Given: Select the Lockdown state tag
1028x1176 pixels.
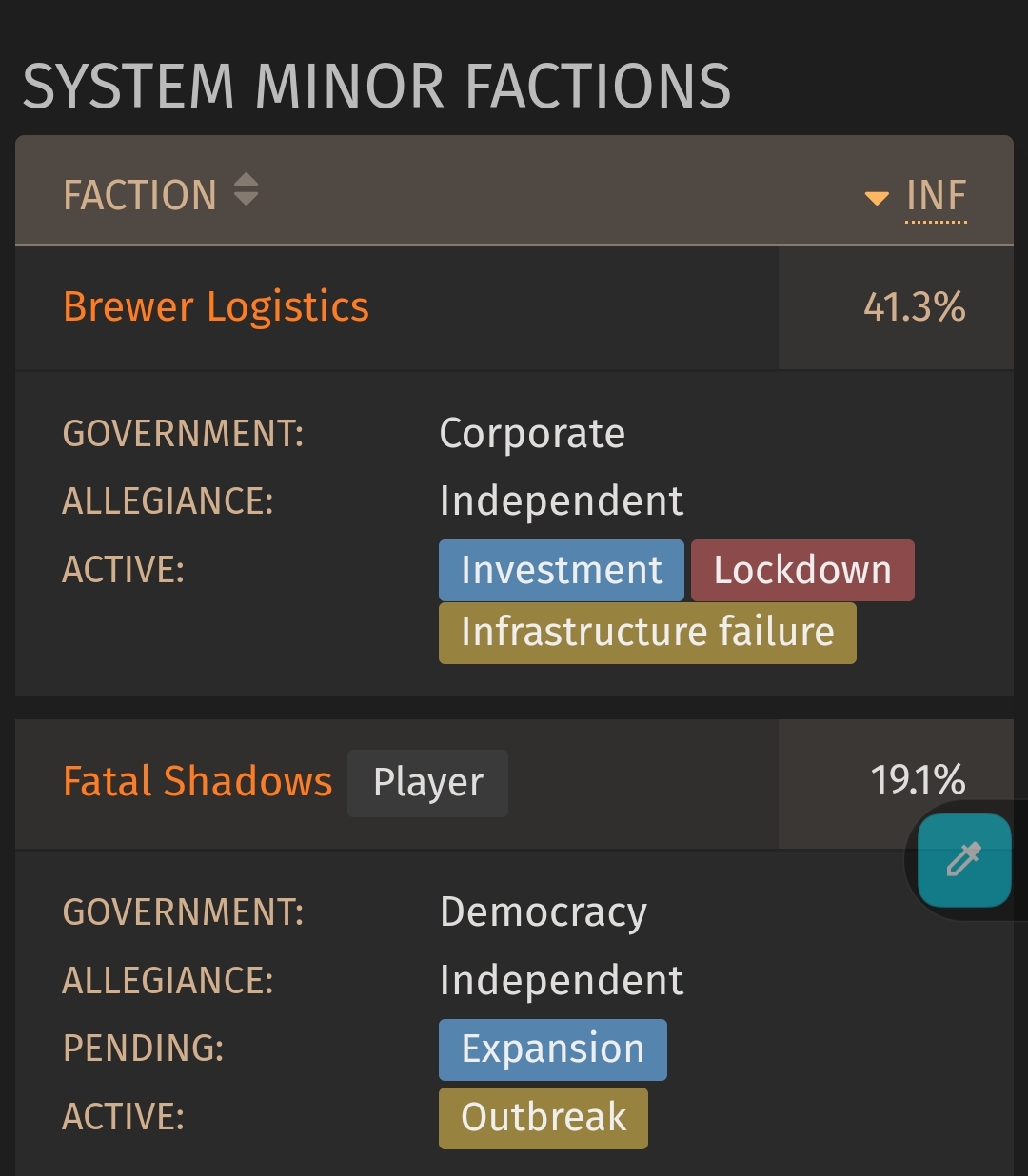Looking at the screenshot, I should click(x=802, y=570).
